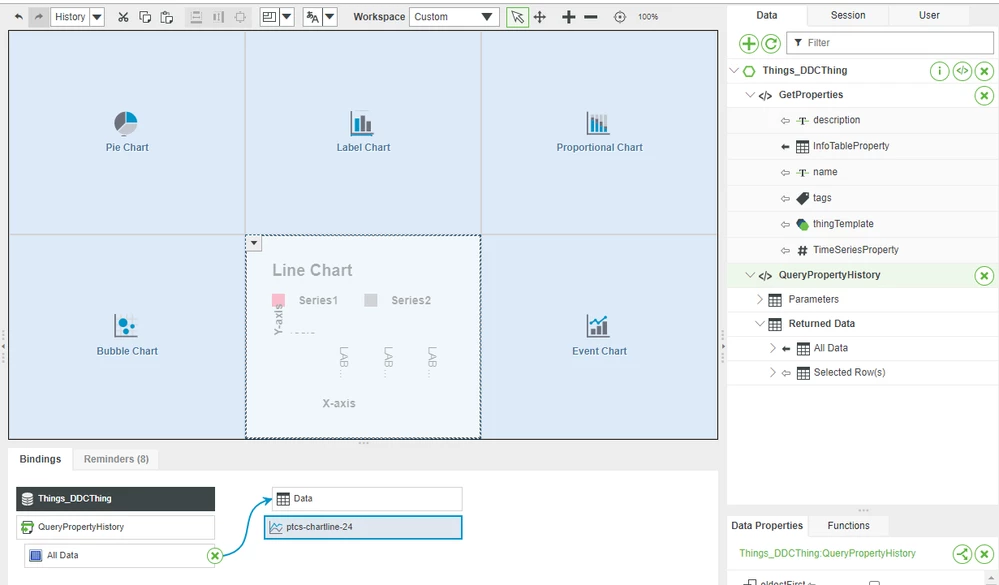Click the zoom-to-fit target icon
The image size is (999, 585).
point(619,17)
